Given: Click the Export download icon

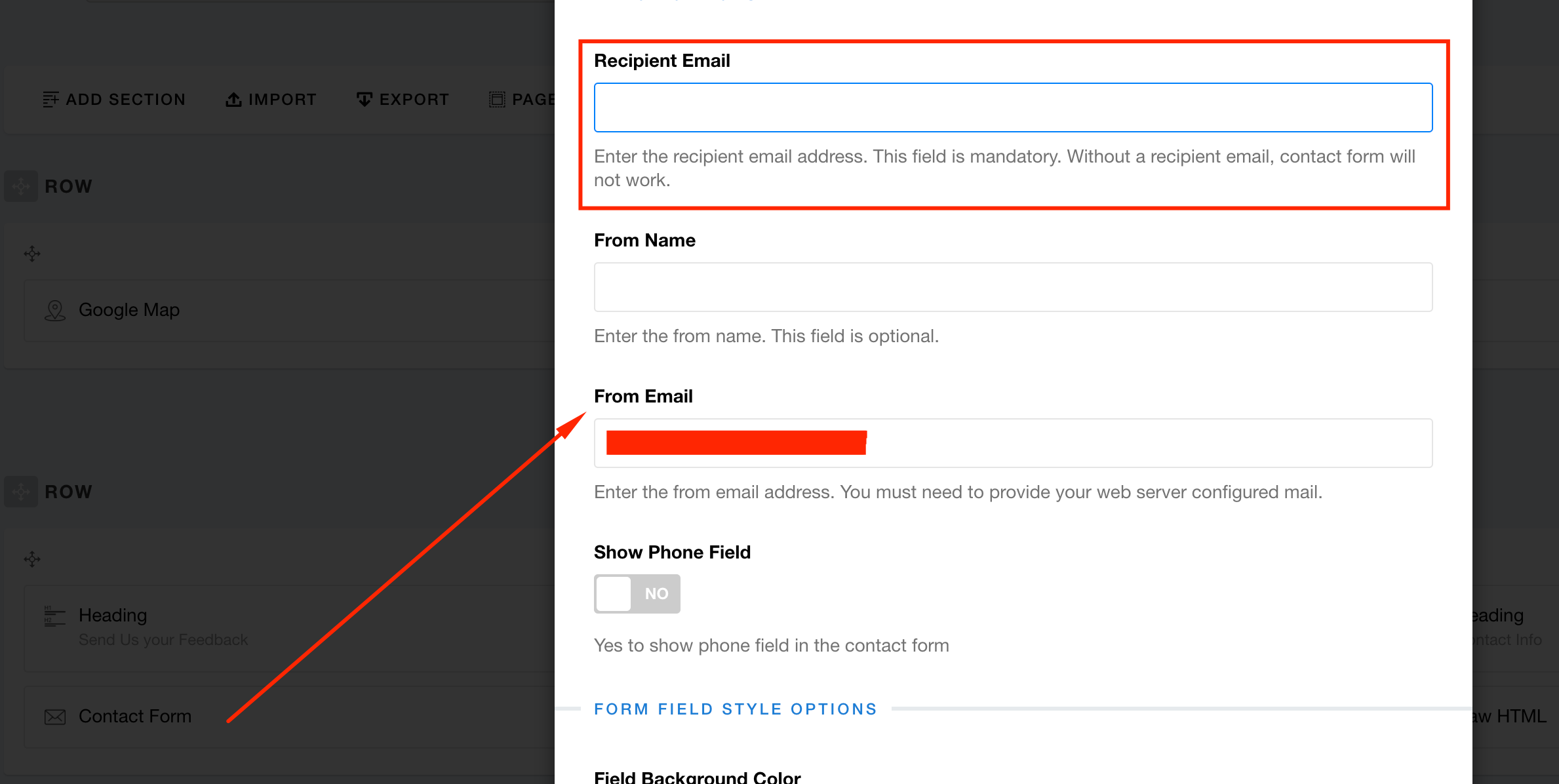Looking at the screenshot, I should 365,99.
